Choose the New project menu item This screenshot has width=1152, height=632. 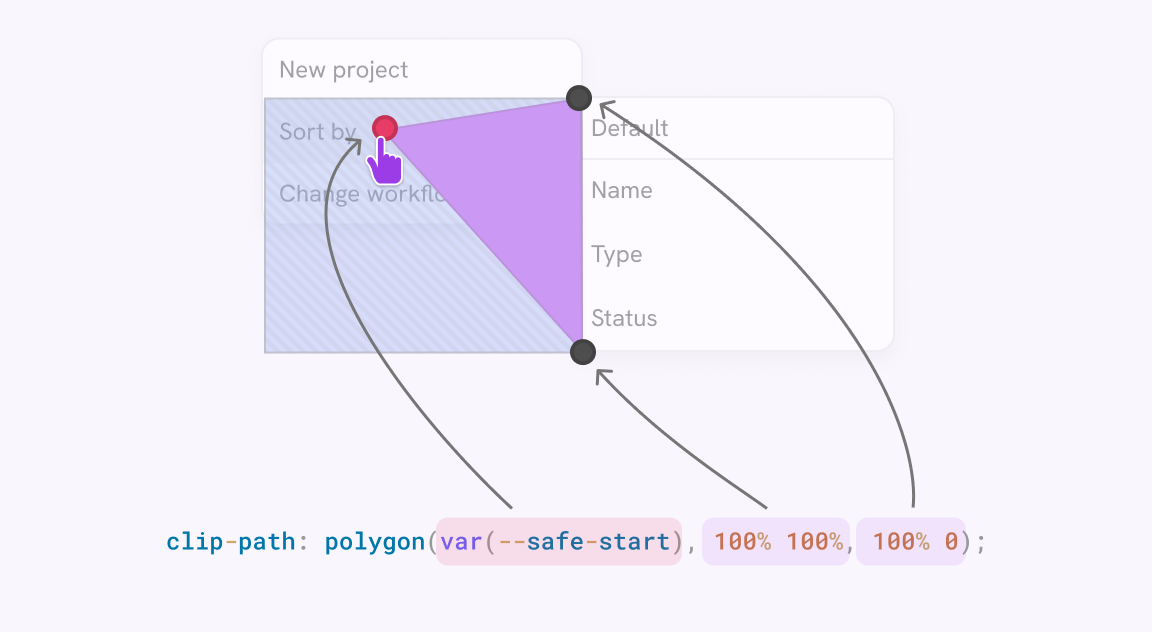pyautogui.click(x=344, y=70)
